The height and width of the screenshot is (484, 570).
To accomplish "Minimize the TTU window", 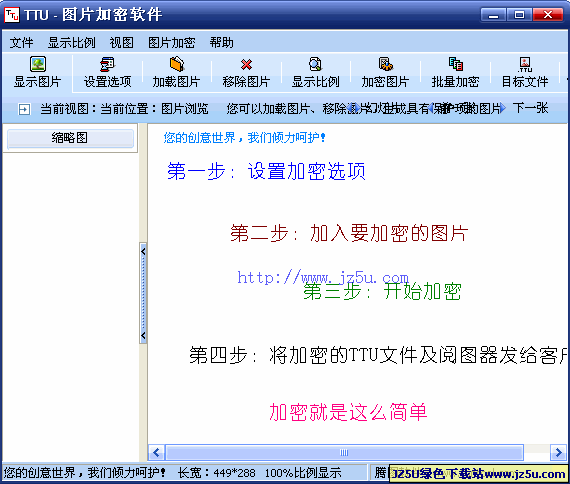I will click(493, 15).
